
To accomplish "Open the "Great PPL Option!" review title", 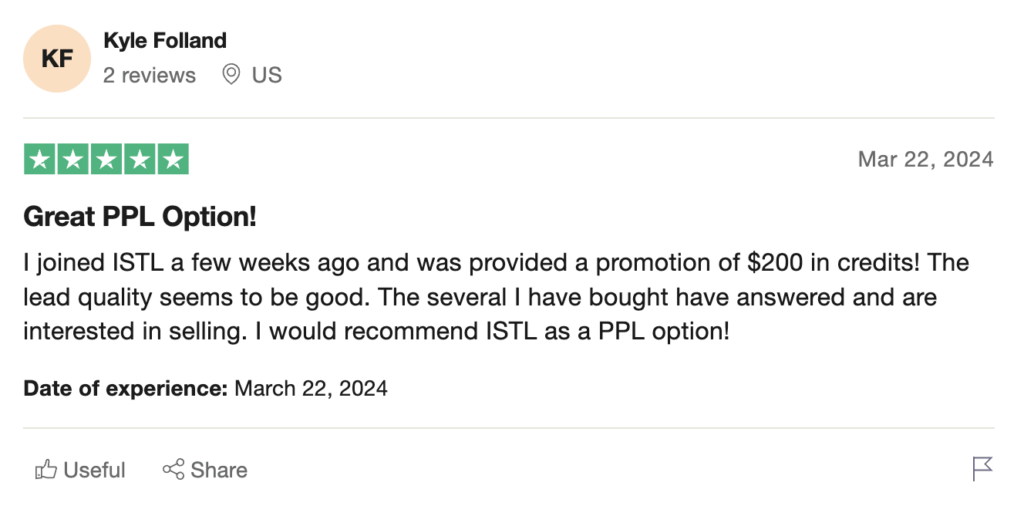I will [x=138, y=216].
